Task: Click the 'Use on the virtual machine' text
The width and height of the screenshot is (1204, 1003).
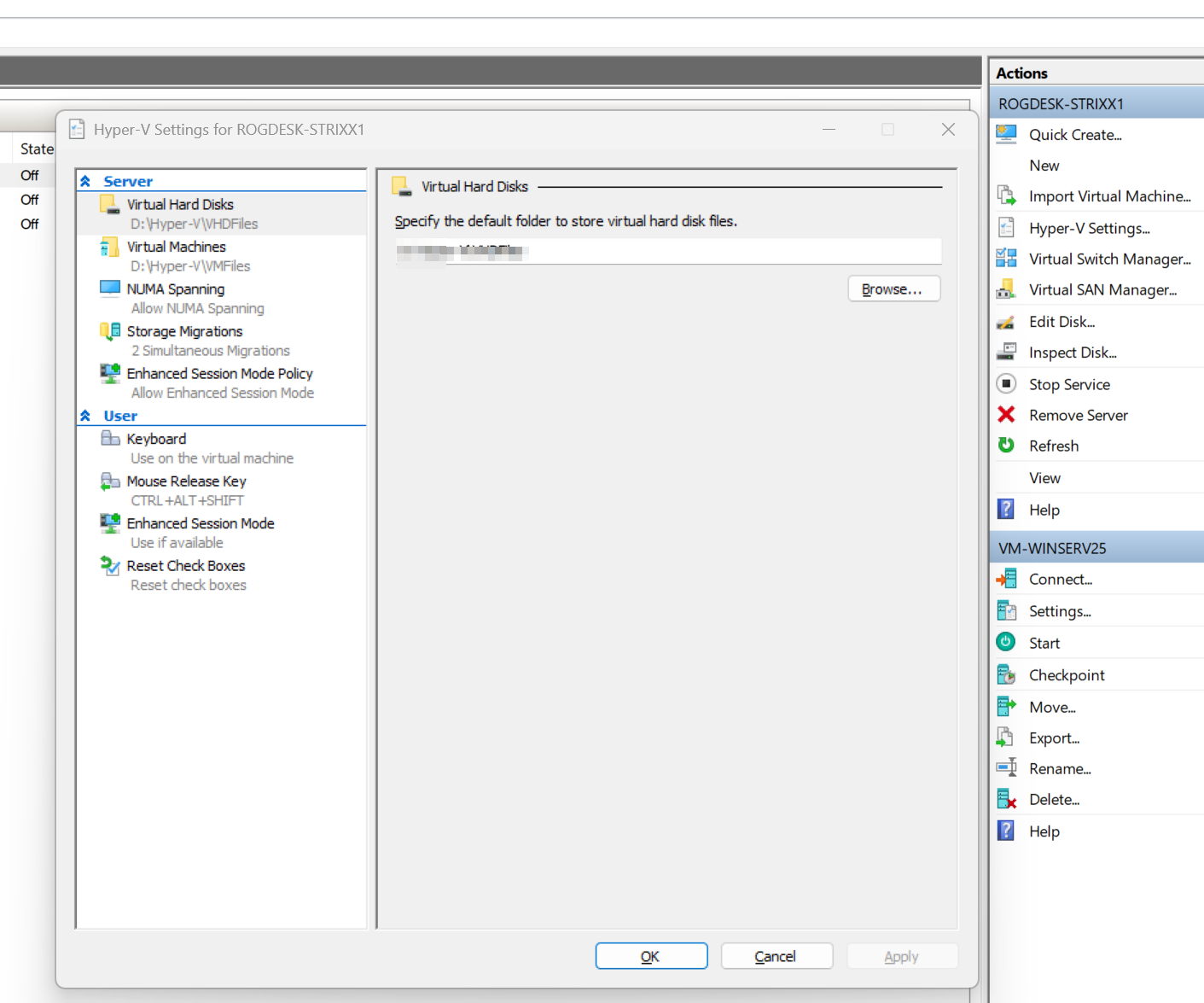Action: click(x=212, y=458)
